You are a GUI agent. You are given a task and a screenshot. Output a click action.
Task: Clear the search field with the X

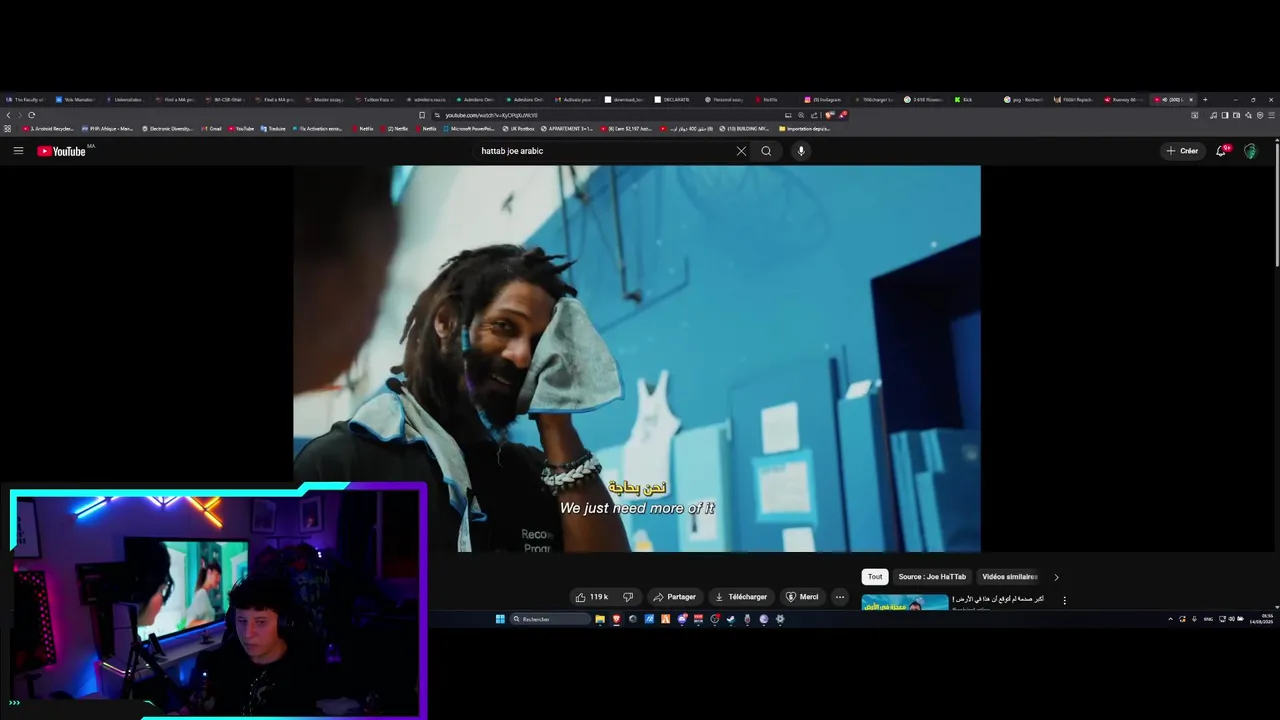coord(741,151)
